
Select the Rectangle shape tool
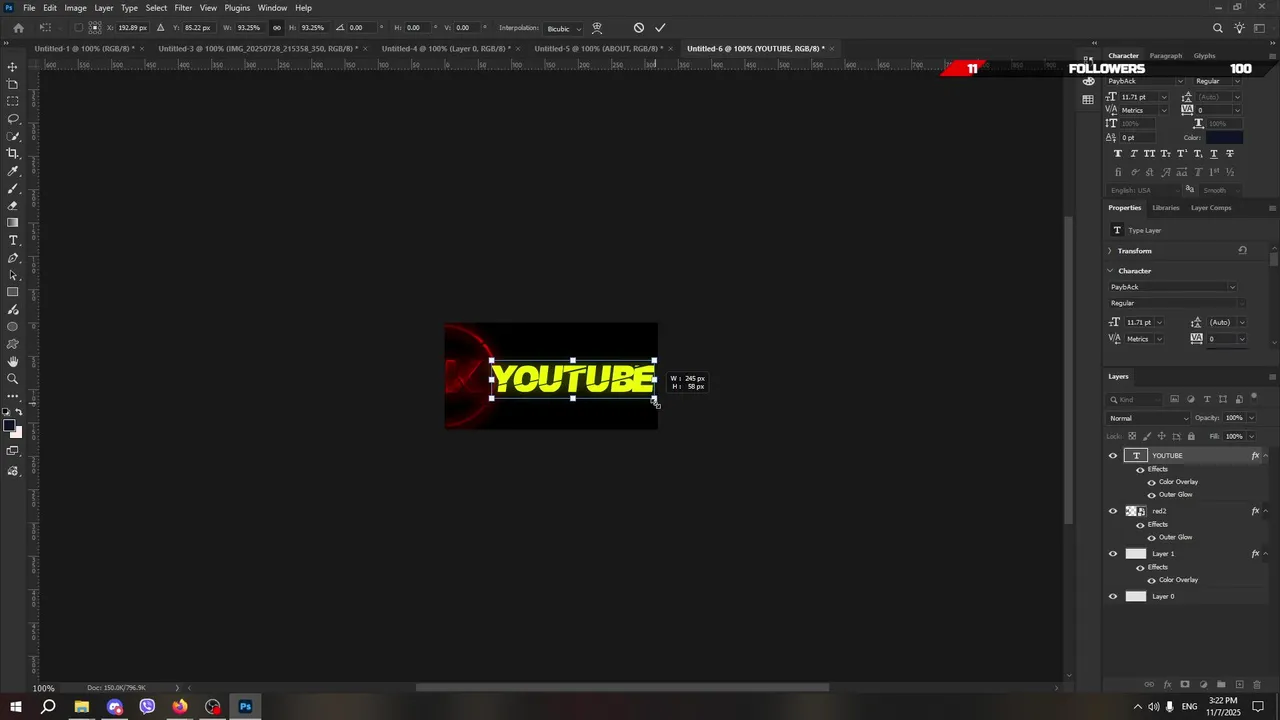[13, 292]
